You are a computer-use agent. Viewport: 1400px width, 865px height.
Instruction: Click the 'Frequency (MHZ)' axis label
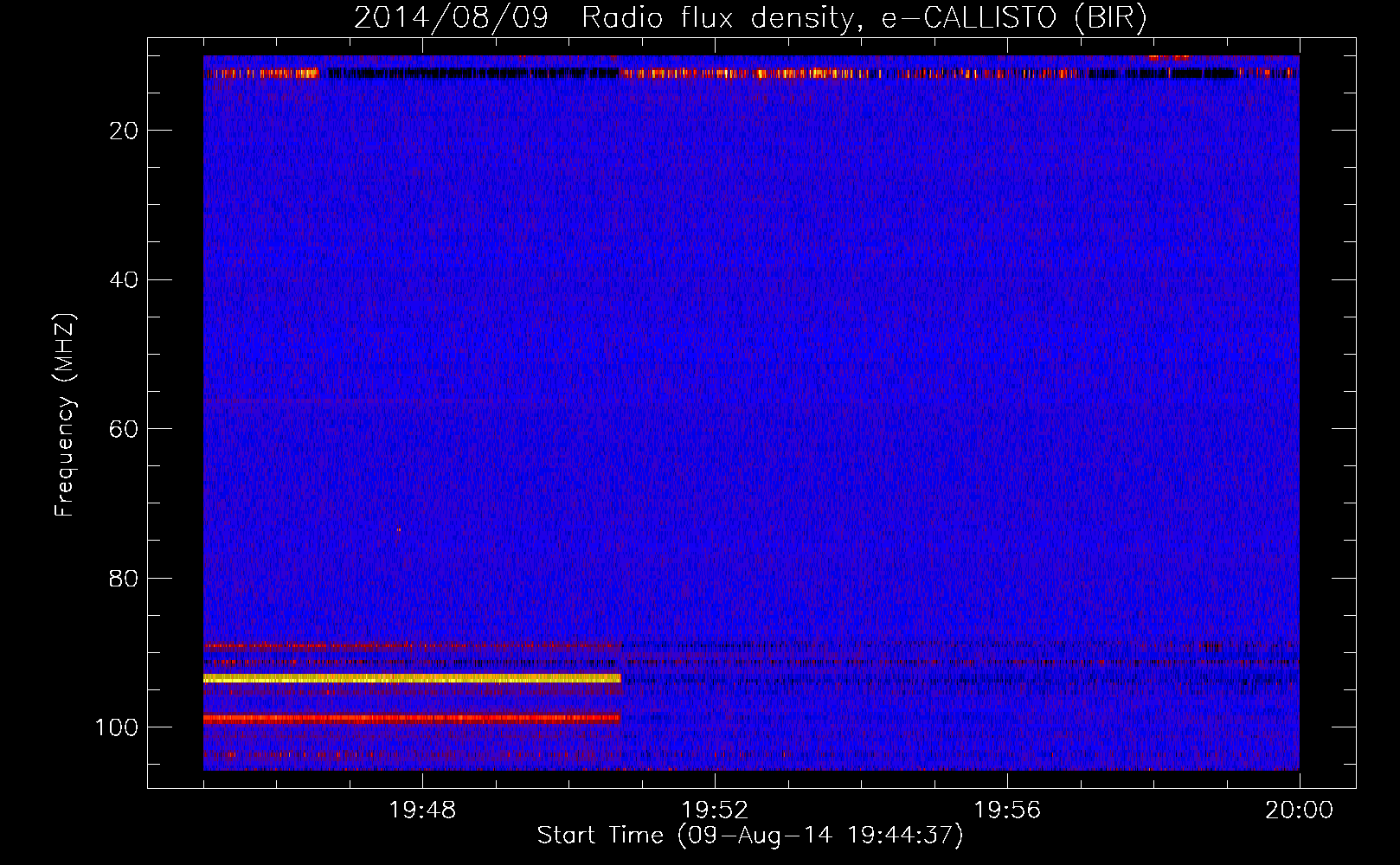coord(65,415)
